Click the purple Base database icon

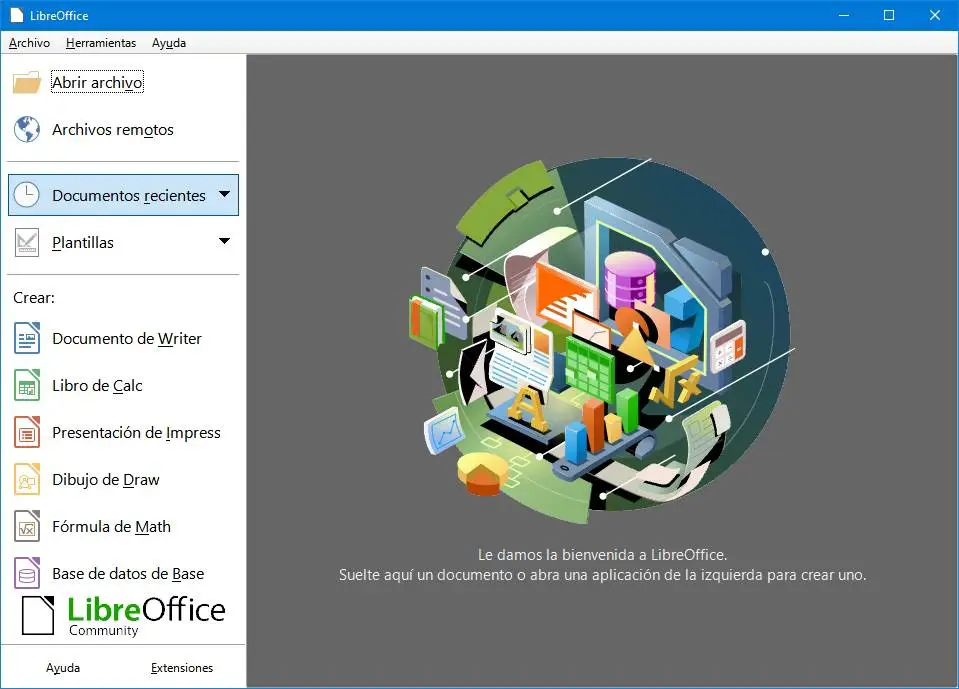[x=27, y=573]
